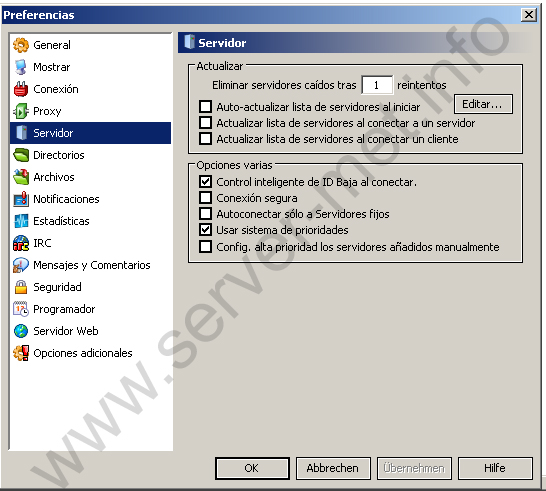Click the Seguridad padlock icon
Image resolution: width=546 pixels, height=491 pixels.
(x=21, y=287)
